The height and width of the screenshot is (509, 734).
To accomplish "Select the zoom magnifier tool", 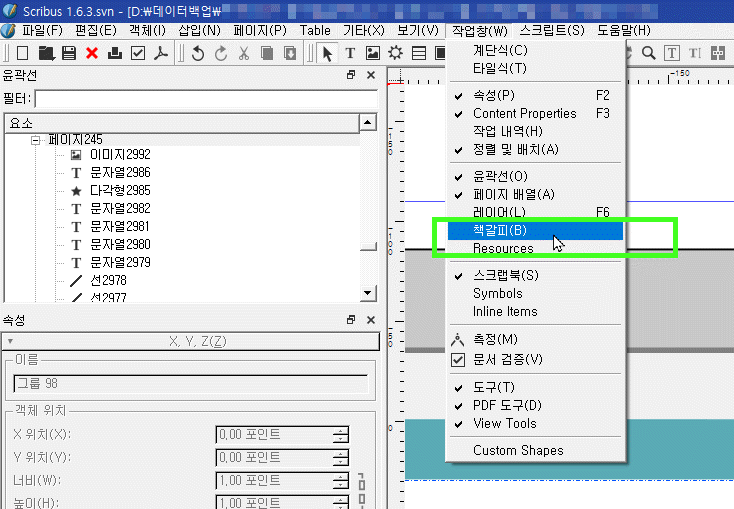I will [x=648, y=53].
